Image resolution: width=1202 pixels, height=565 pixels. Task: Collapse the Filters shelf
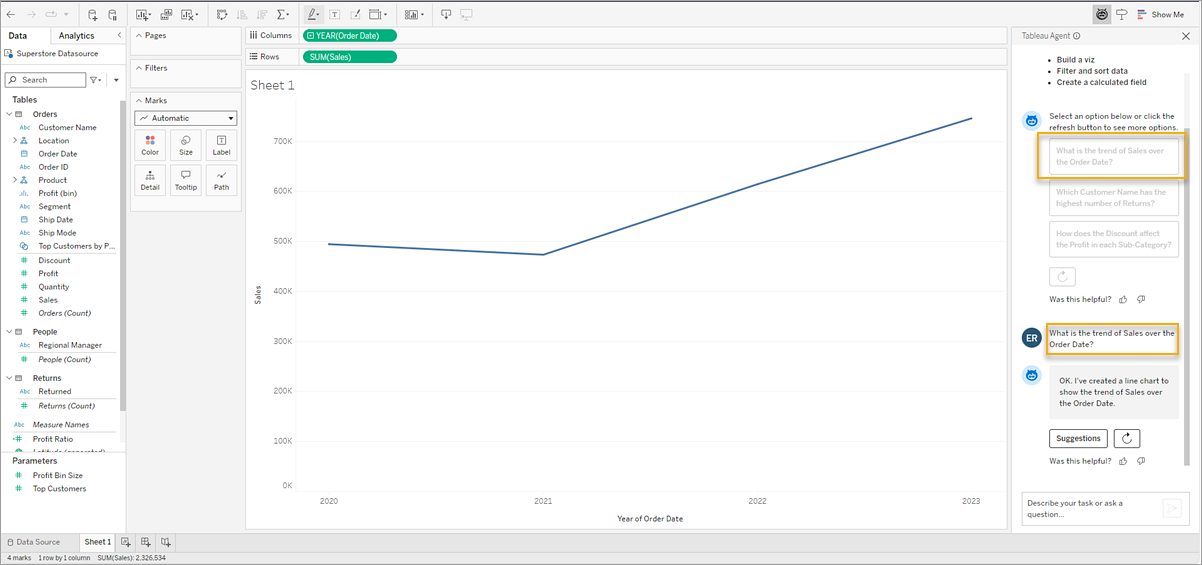pyautogui.click(x=138, y=68)
